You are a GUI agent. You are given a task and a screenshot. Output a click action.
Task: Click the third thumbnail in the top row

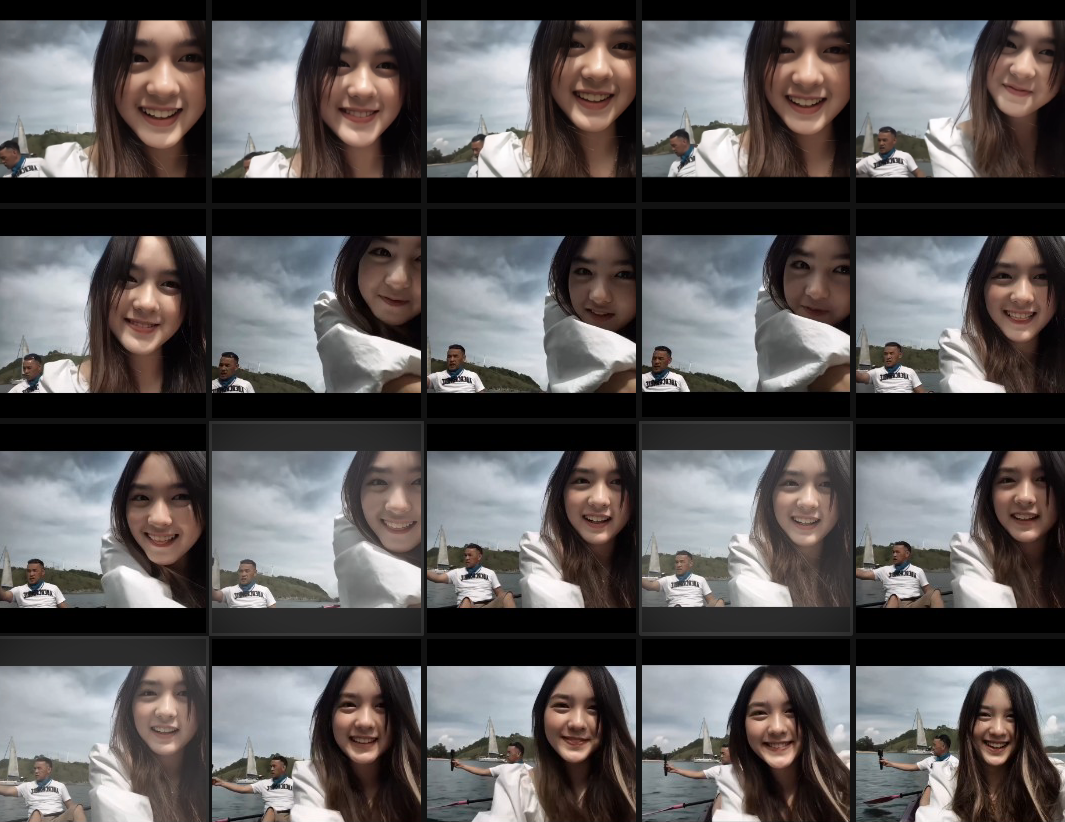point(531,99)
